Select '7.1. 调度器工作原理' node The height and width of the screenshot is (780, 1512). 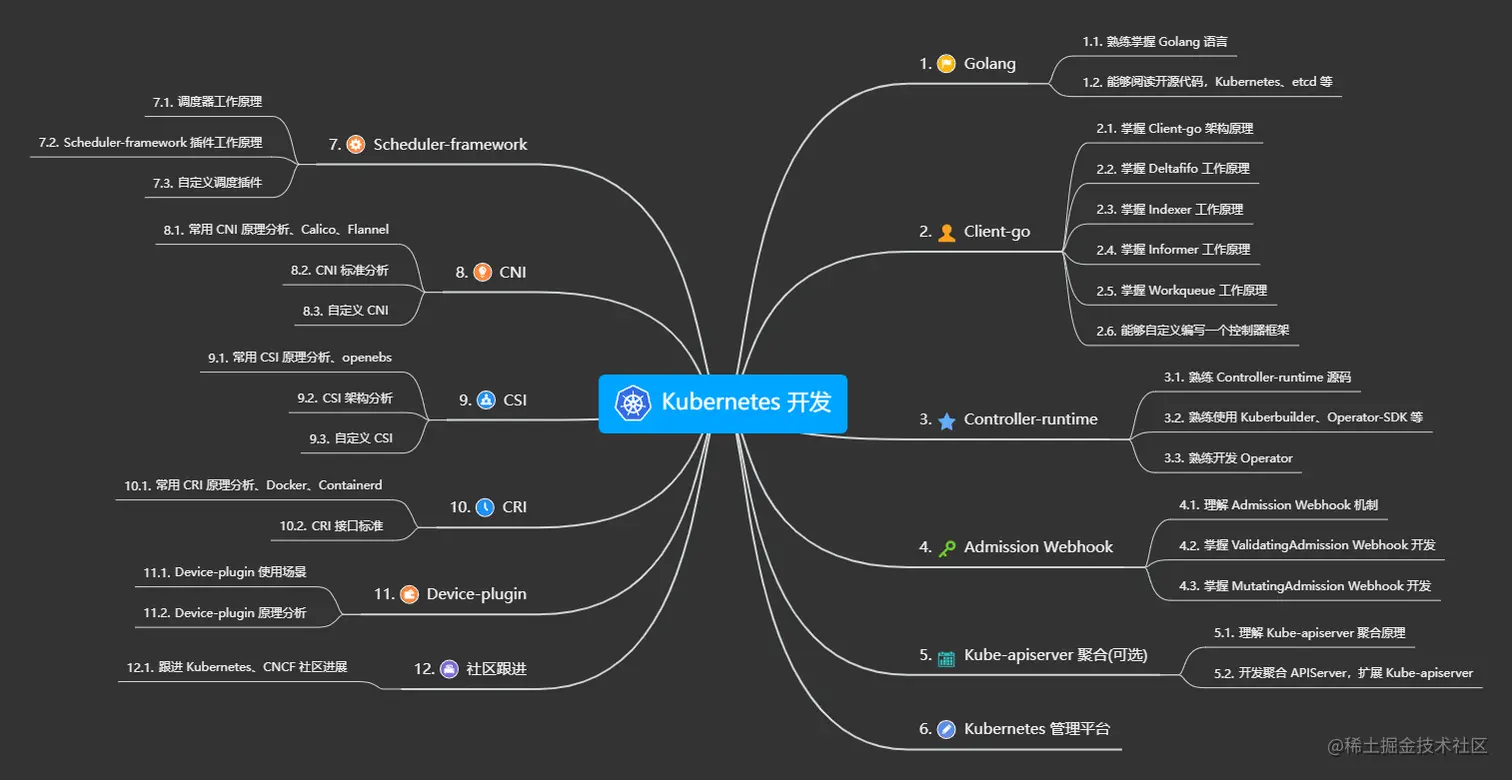pyautogui.click(x=208, y=102)
